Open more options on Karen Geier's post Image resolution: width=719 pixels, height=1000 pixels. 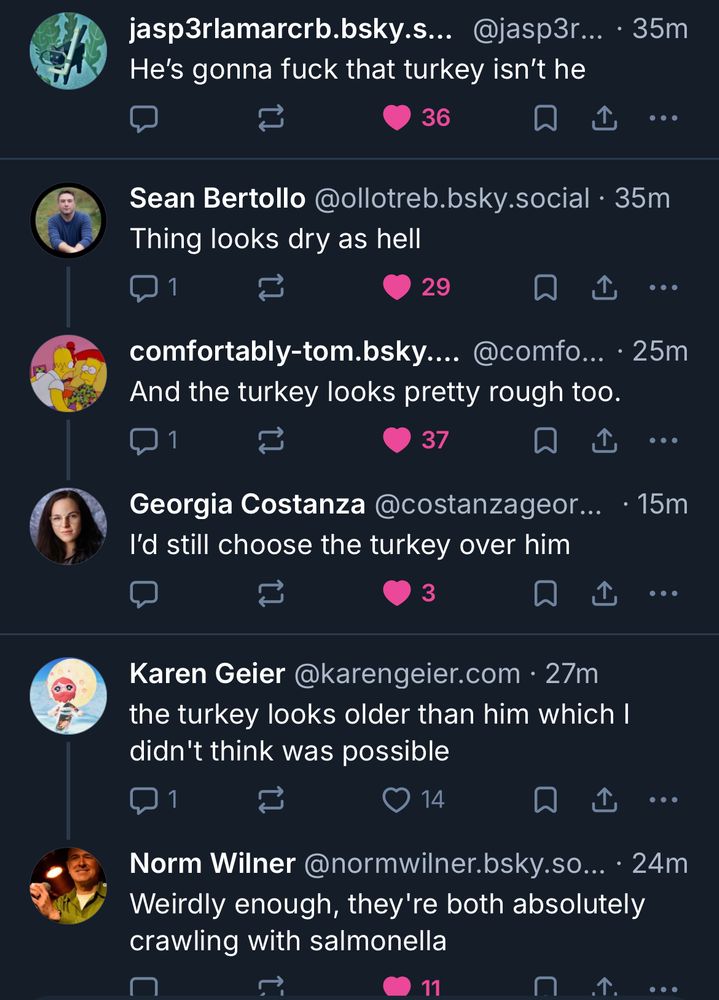[x=663, y=799]
